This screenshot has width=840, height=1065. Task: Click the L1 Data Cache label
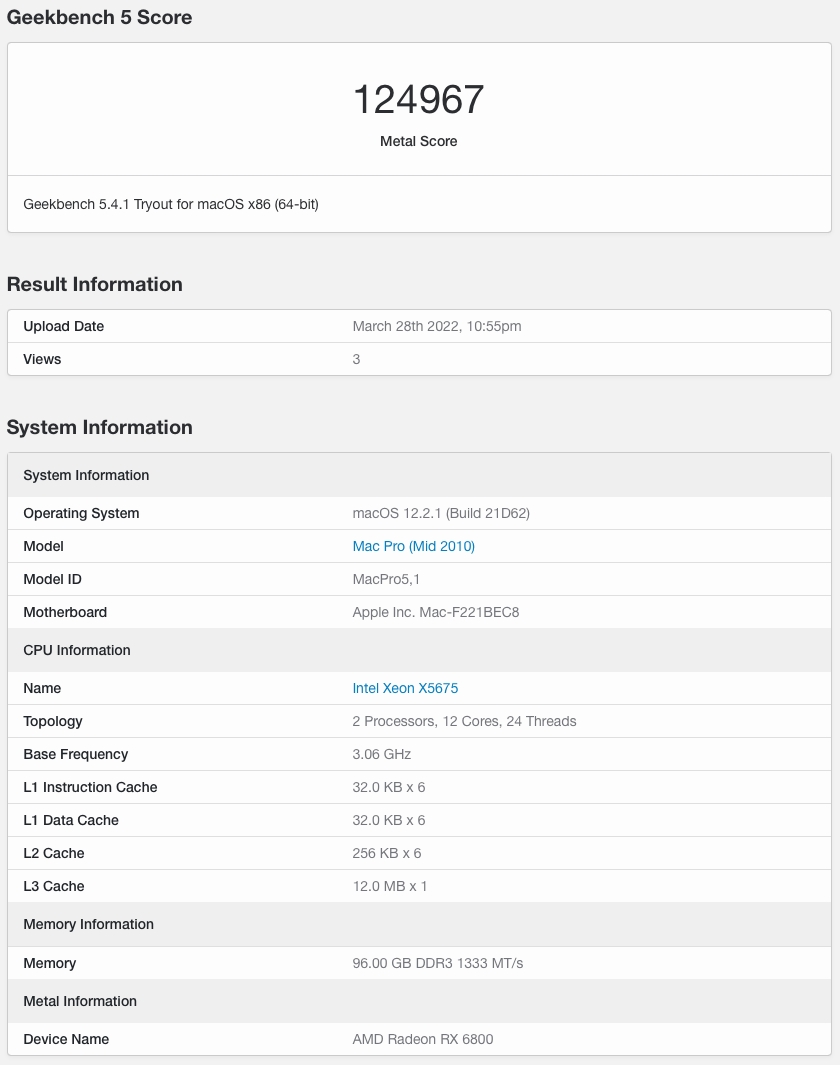pyautogui.click(x=71, y=820)
